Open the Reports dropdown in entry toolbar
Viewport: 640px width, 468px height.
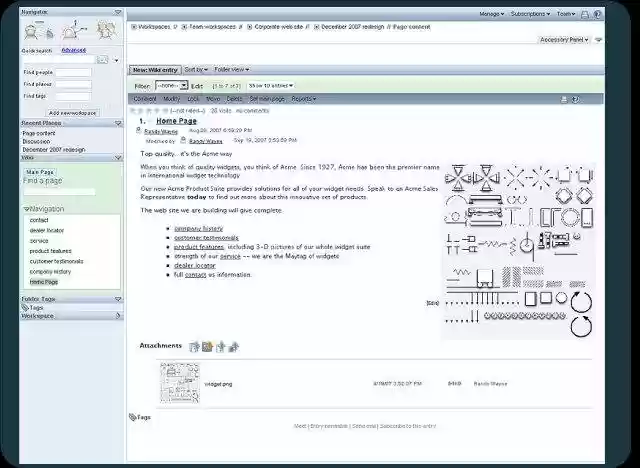[x=304, y=99]
